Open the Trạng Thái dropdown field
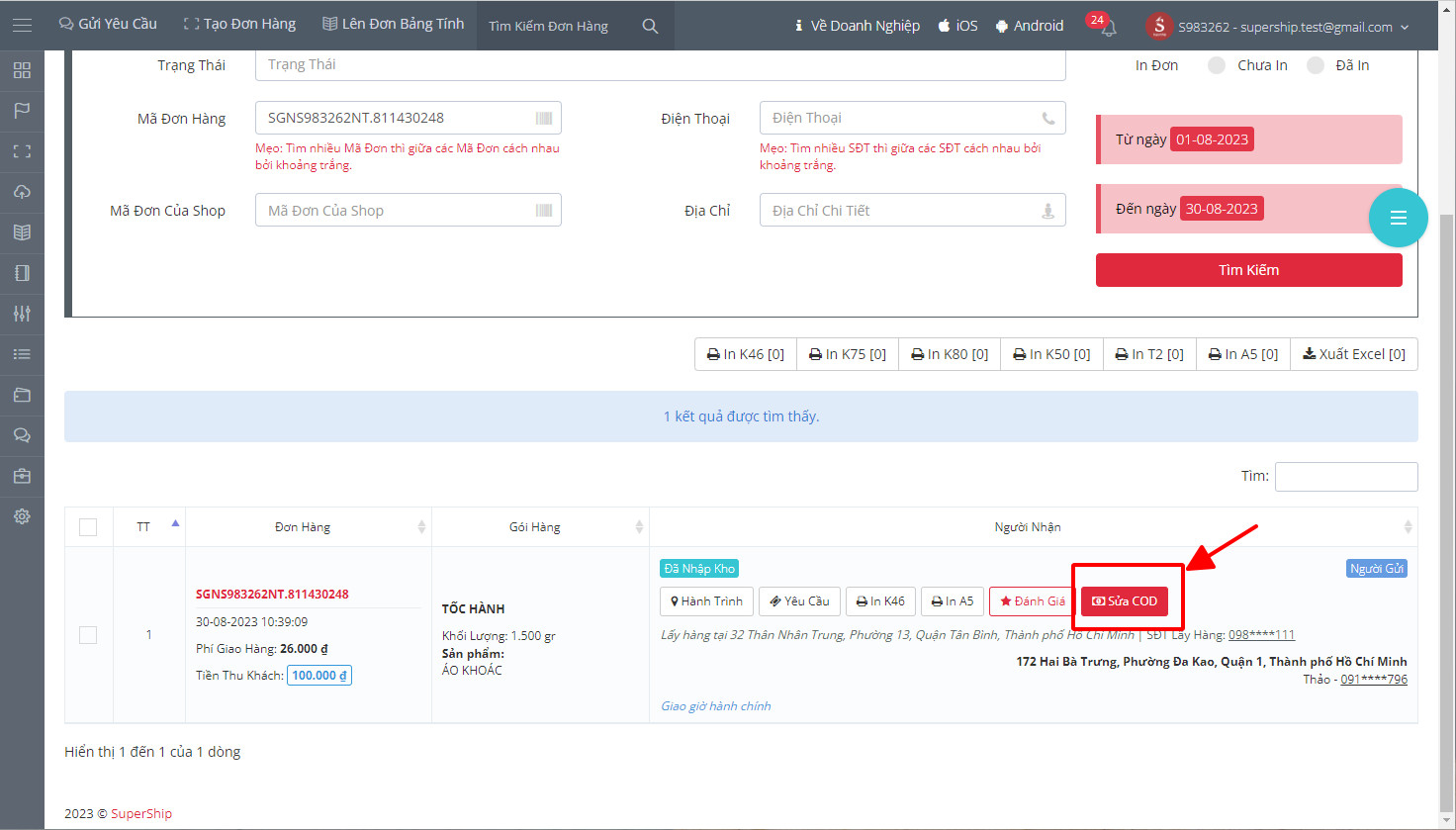 click(660, 64)
